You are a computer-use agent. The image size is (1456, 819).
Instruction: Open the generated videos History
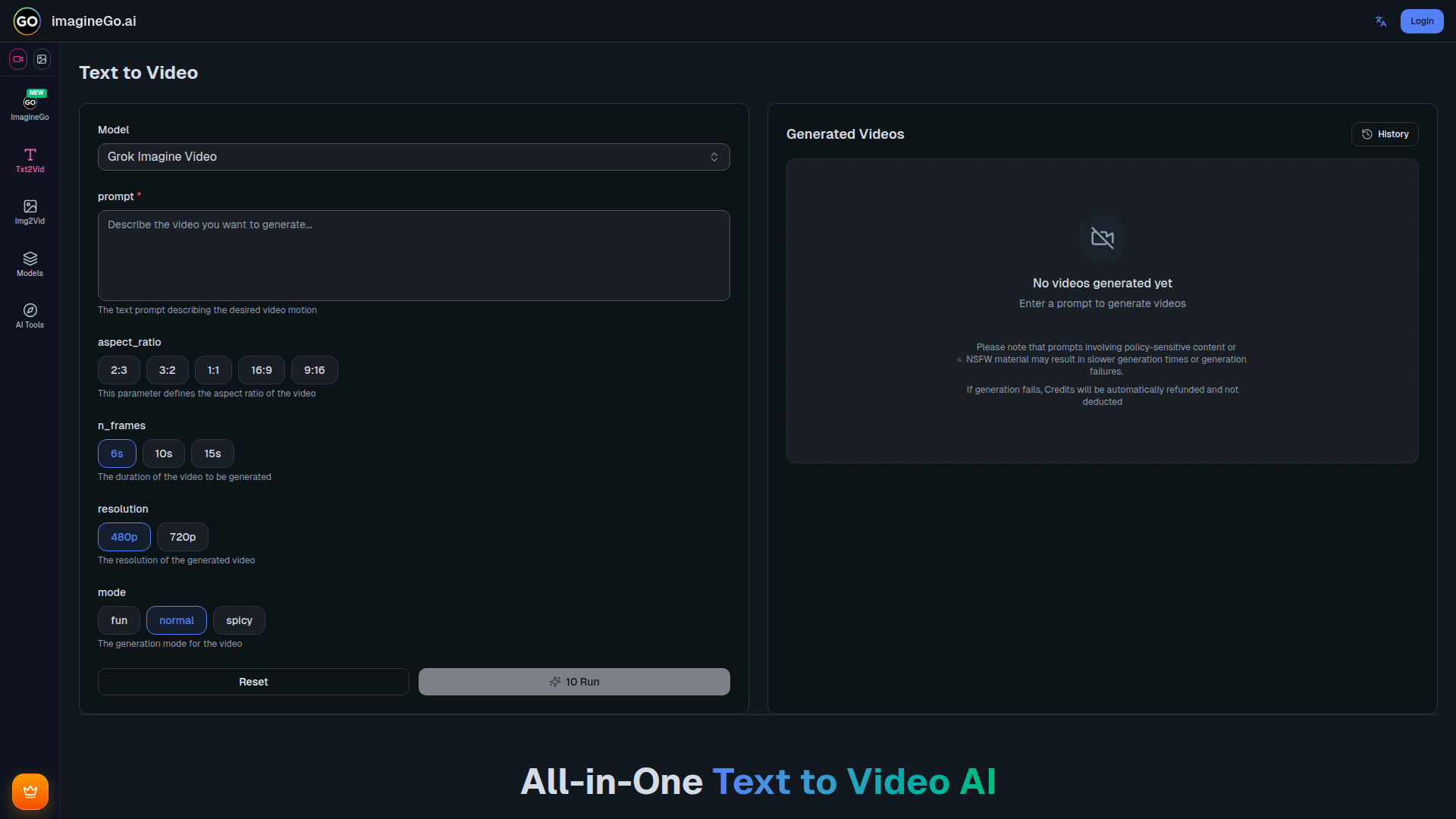tap(1385, 134)
